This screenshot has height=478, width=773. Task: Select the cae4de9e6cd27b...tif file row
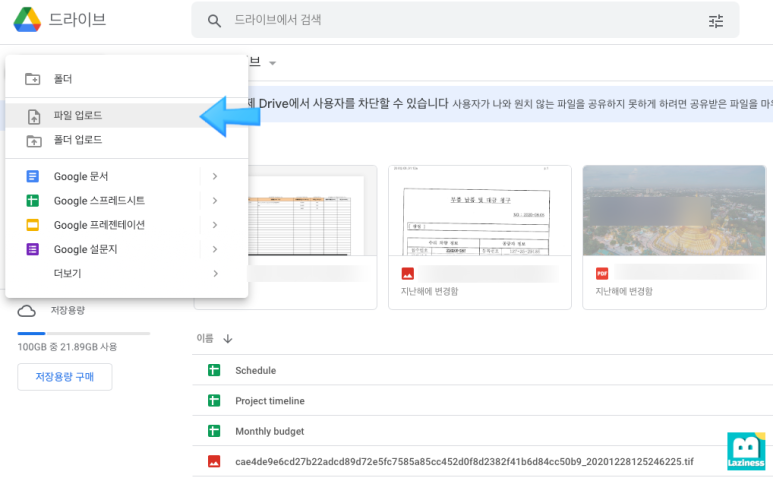click(483, 462)
